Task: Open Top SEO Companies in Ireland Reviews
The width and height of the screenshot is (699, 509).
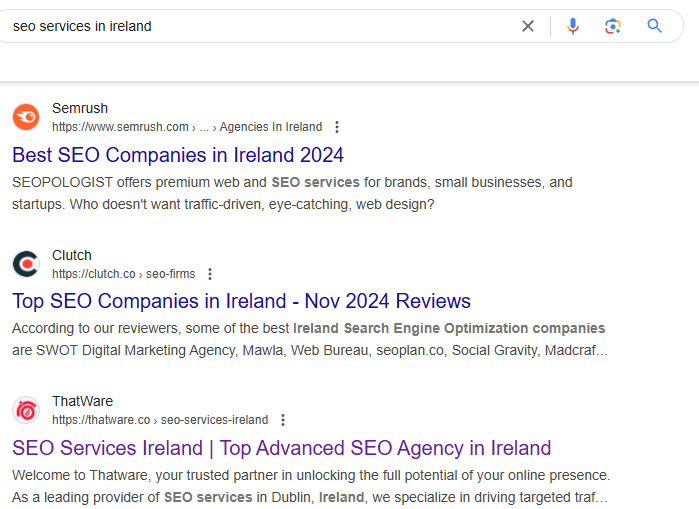Action: click(x=241, y=301)
